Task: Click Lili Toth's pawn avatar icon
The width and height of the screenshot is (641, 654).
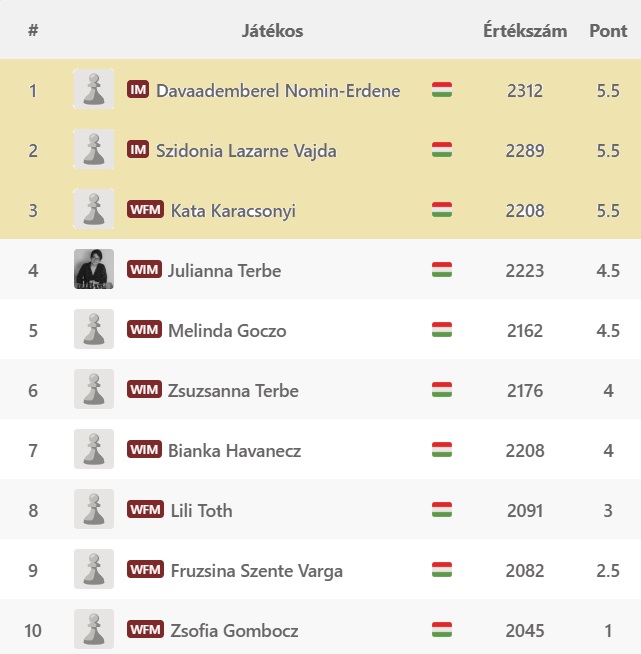Action: (x=93, y=510)
